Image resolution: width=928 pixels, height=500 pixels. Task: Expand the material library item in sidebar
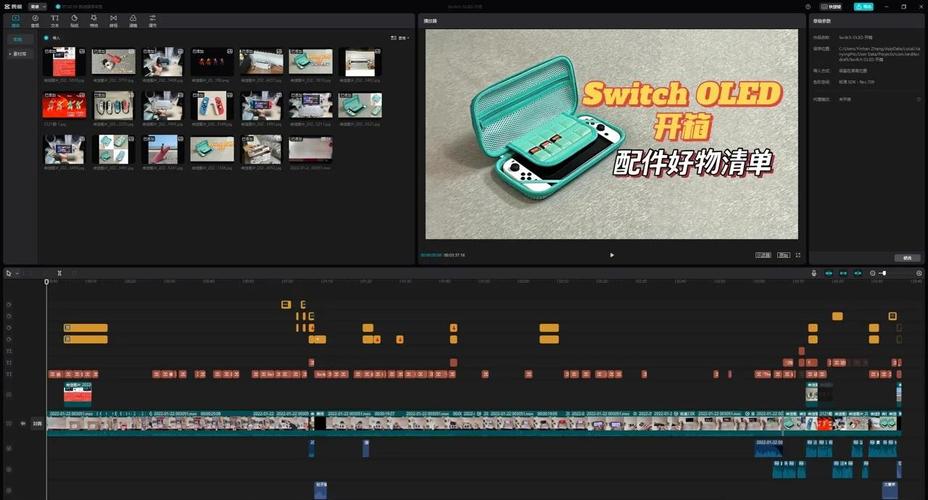[x=19, y=54]
